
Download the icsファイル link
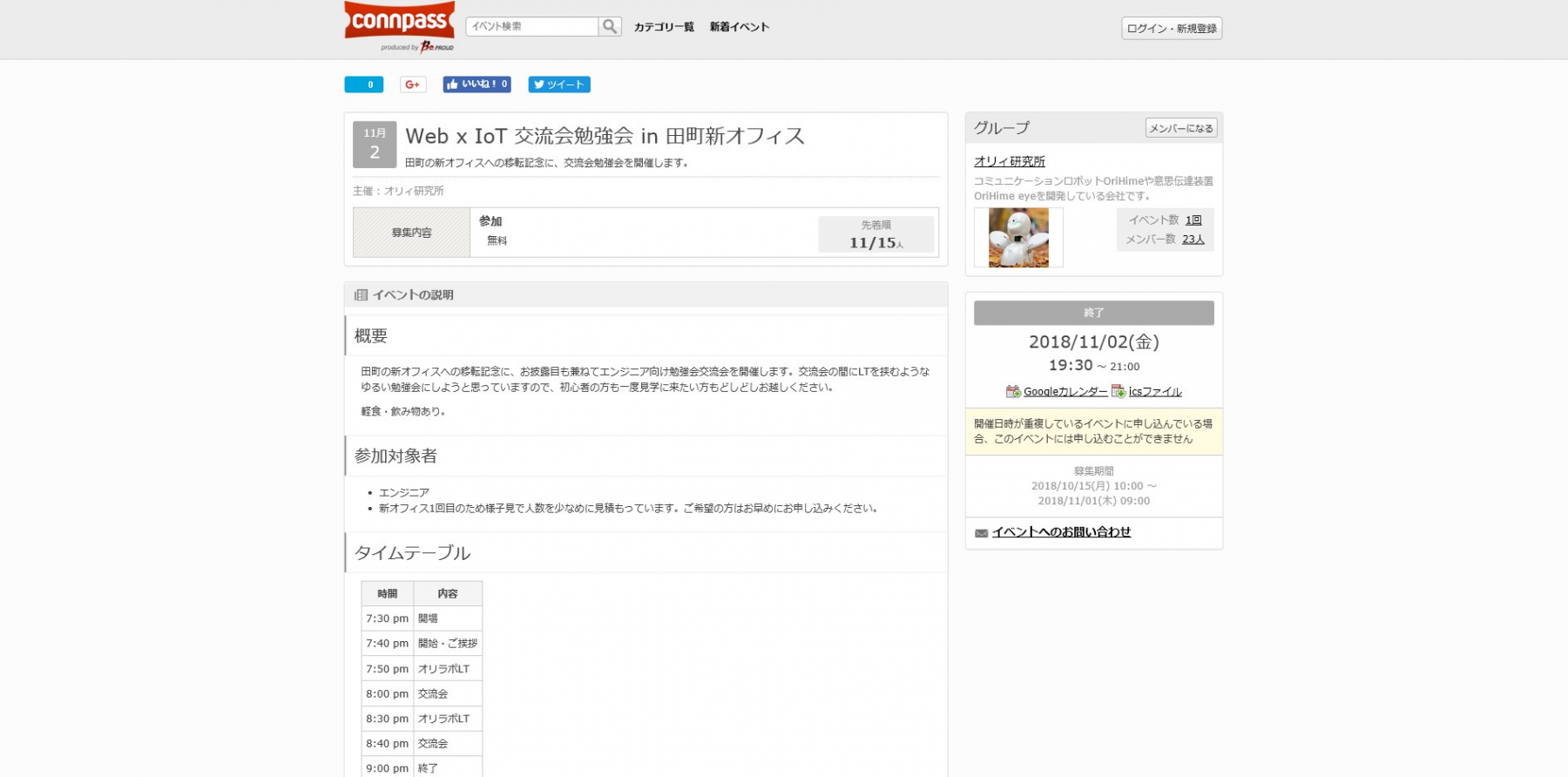click(1155, 392)
